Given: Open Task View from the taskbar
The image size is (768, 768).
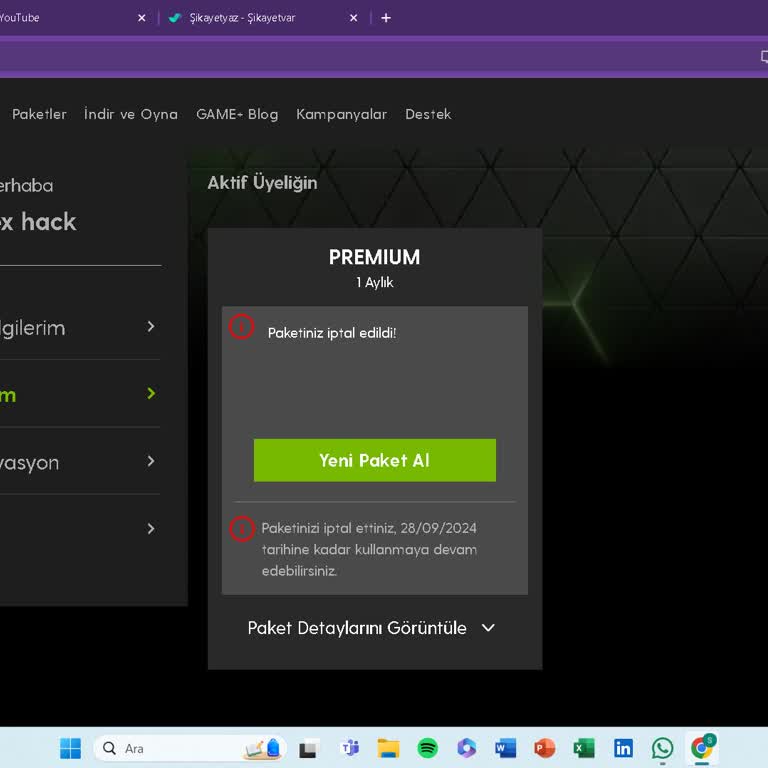Looking at the screenshot, I should click(x=308, y=748).
